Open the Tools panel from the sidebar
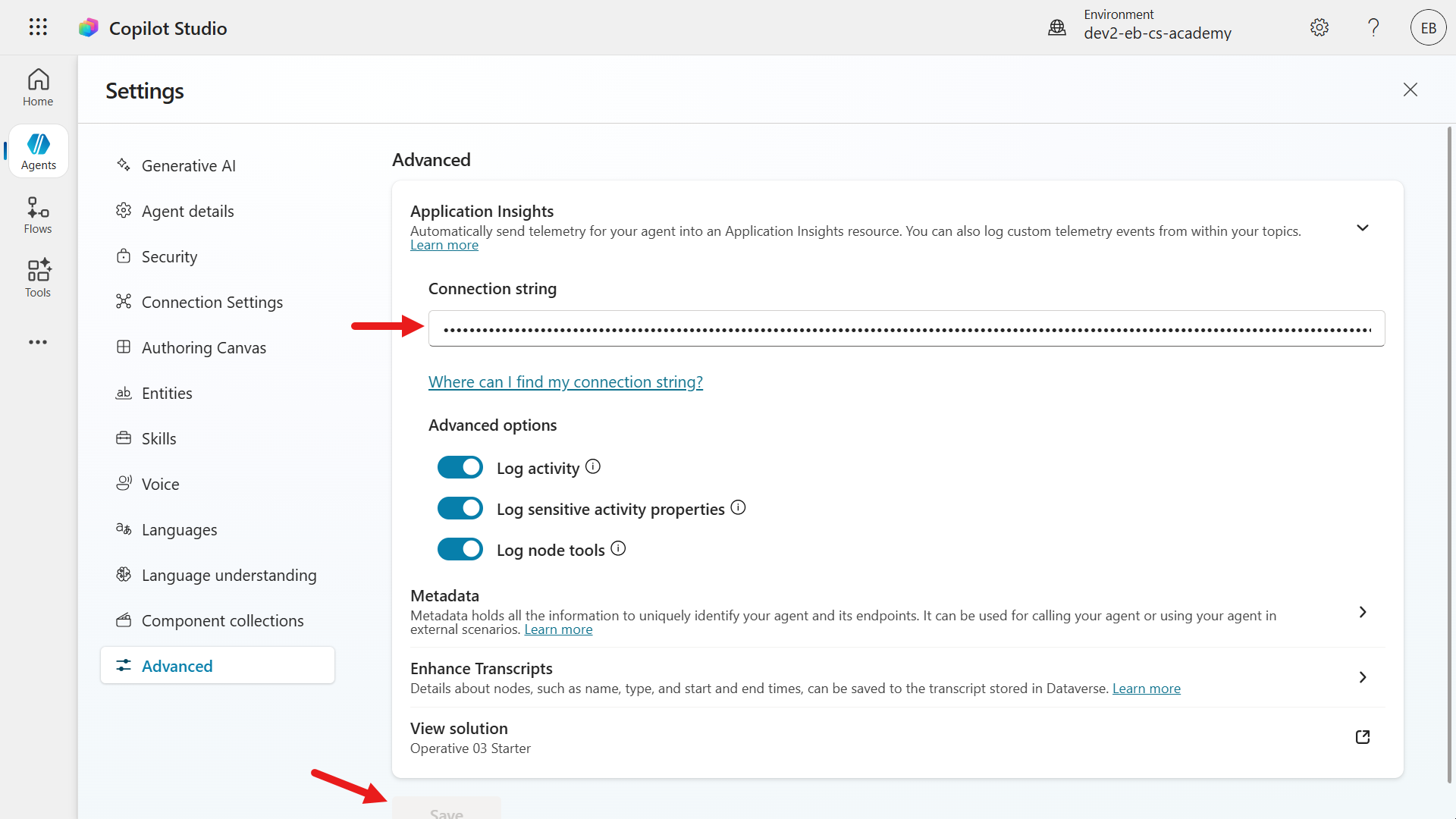1456x819 pixels. [38, 278]
